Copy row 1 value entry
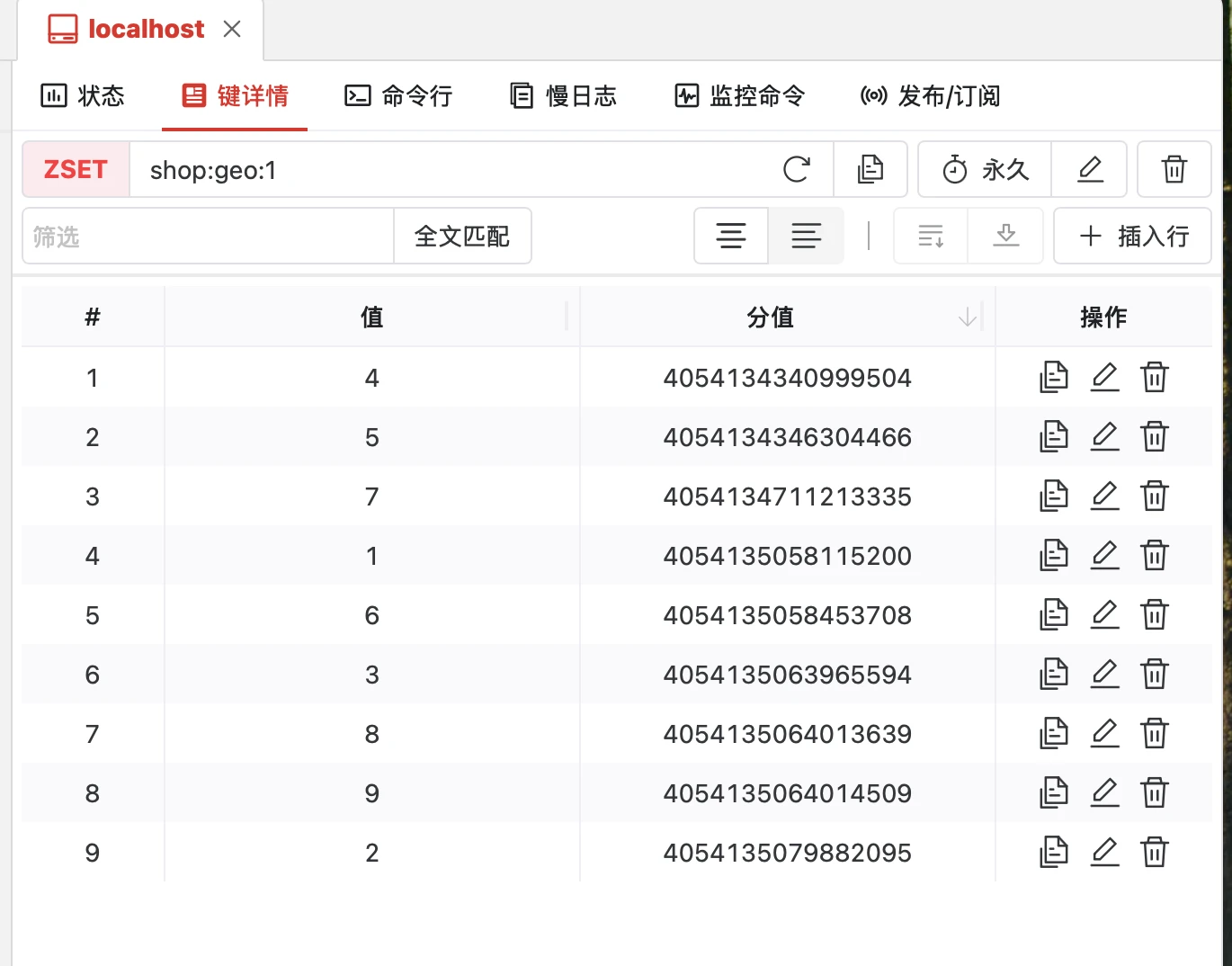This screenshot has height=966, width=1232. [1053, 378]
